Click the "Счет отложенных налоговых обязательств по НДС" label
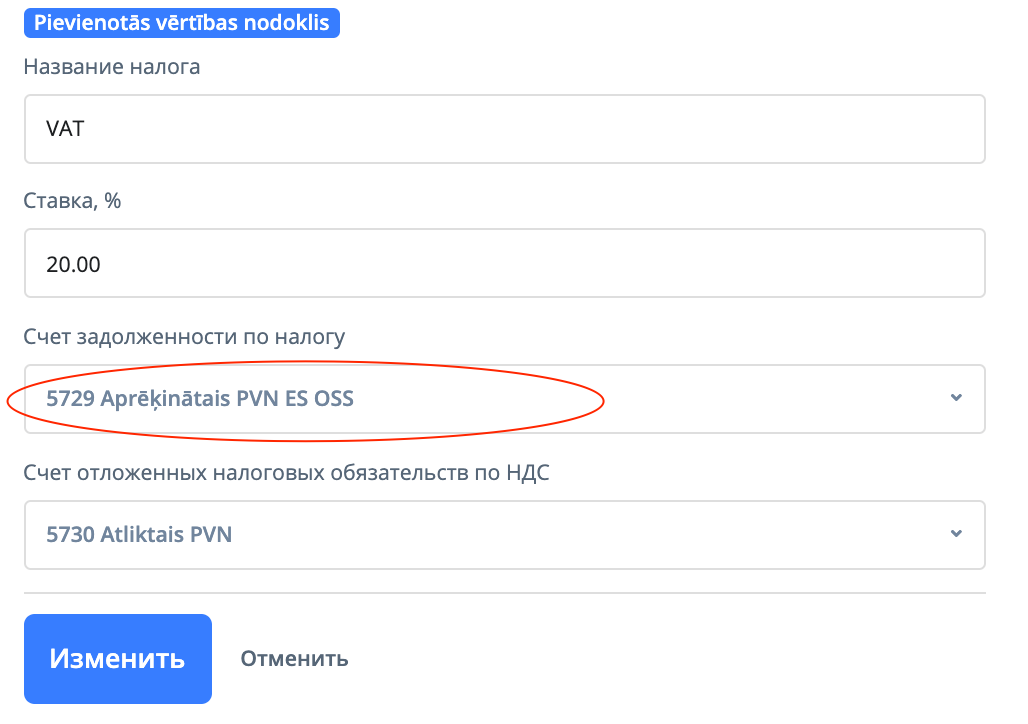Viewport: 1028px width, 724px height. [286, 473]
